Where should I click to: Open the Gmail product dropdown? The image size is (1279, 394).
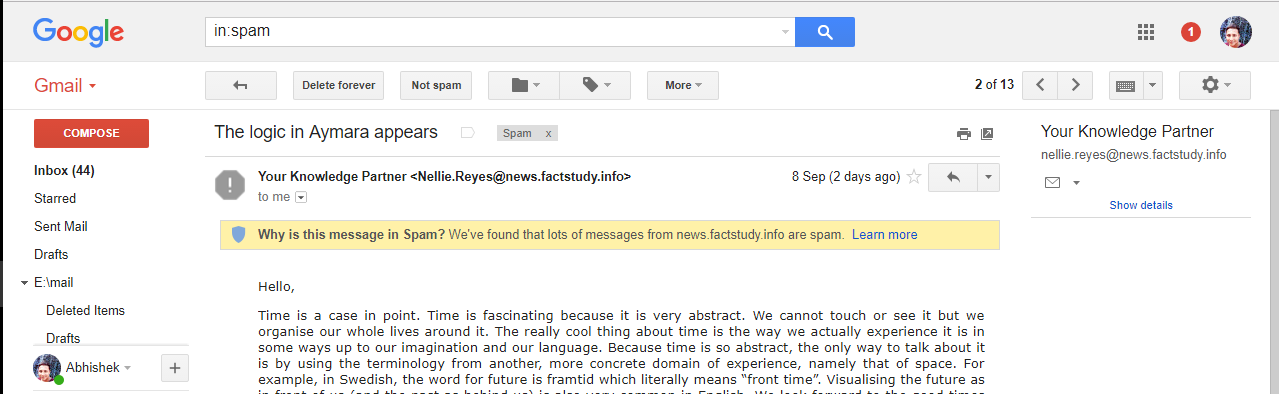click(x=65, y=86)
